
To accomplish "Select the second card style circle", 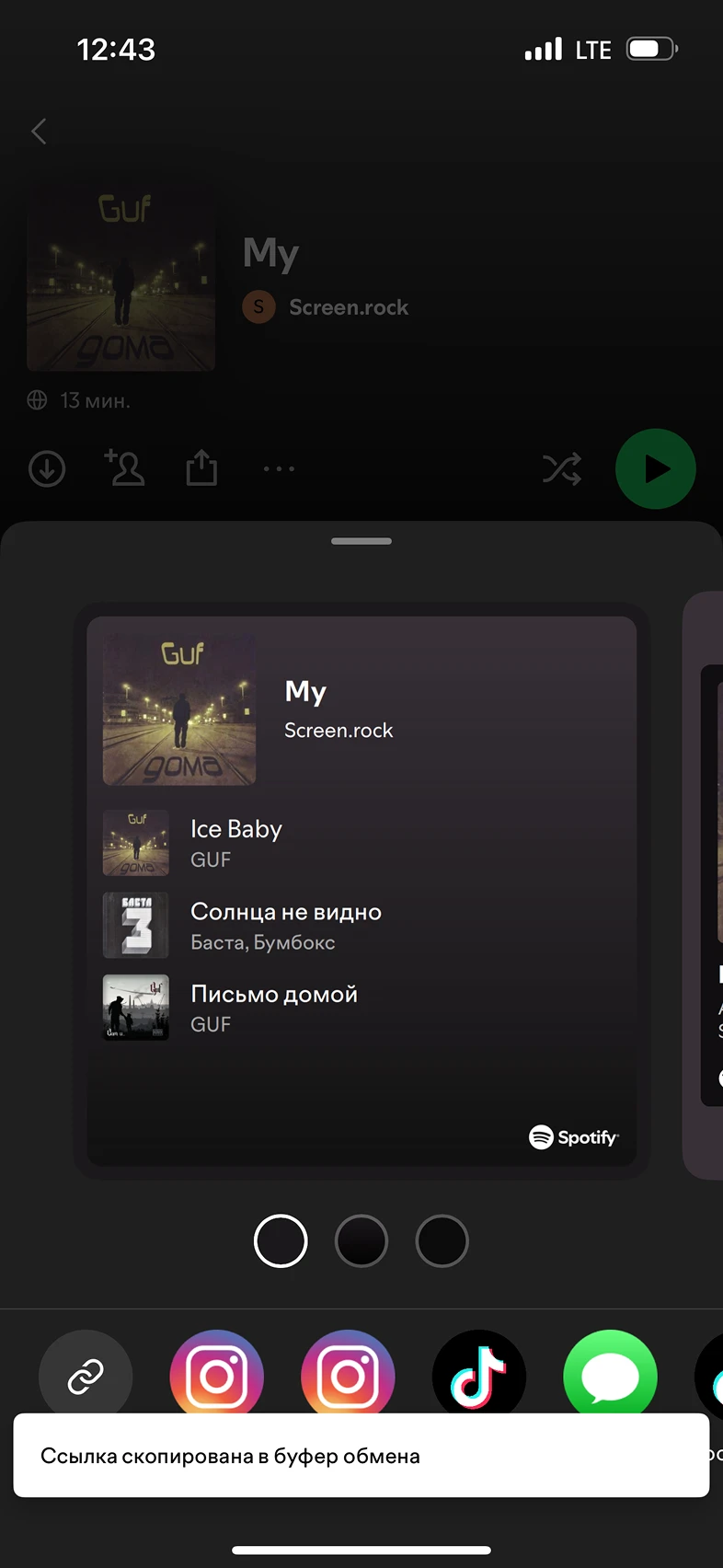I will pyautogui.click(x=361, y=1240).
